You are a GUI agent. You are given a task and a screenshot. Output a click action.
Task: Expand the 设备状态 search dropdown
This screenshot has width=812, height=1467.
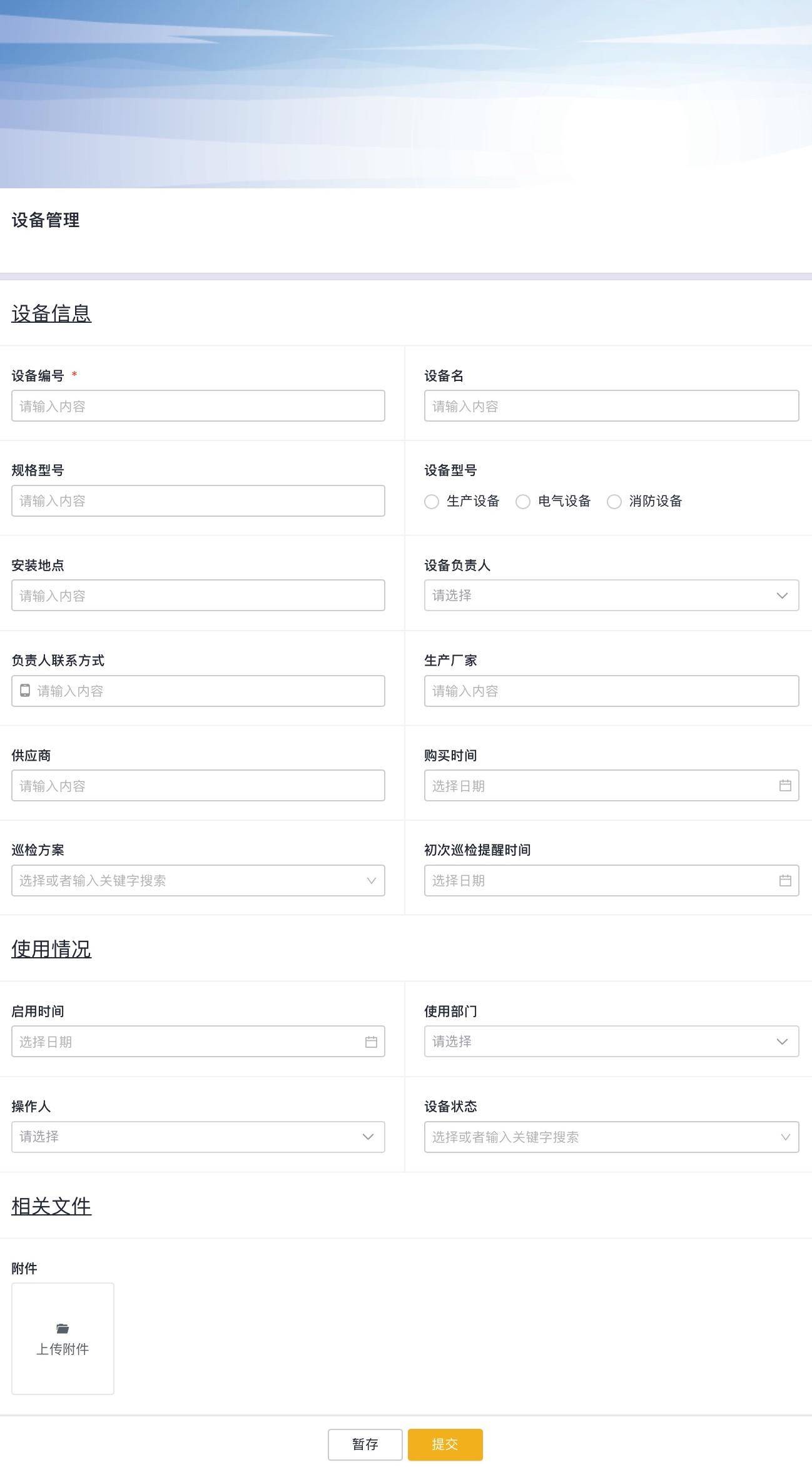click(611, 1137)
